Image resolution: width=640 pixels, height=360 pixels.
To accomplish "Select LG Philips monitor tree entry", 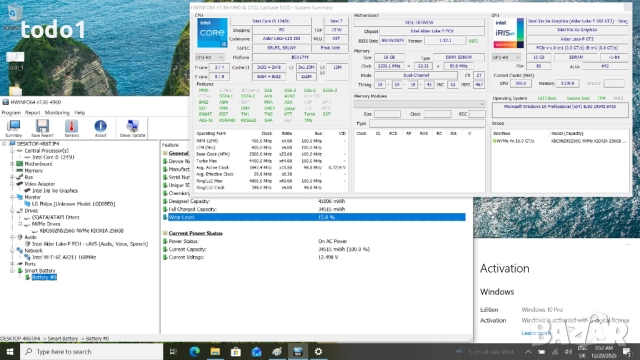I will (73, 204).
